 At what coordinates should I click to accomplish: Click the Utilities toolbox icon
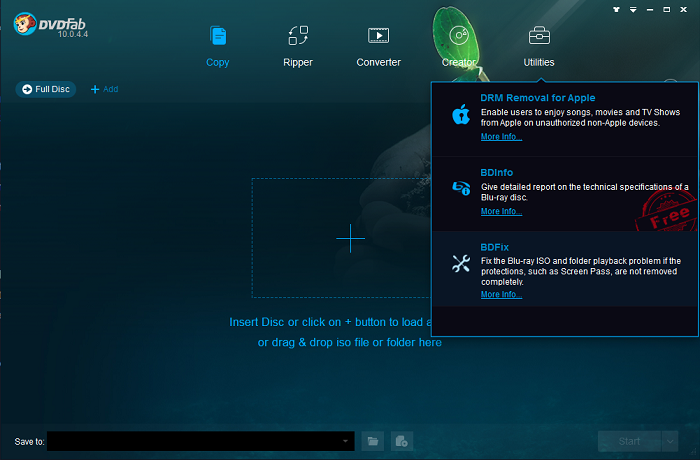(539, 35)
